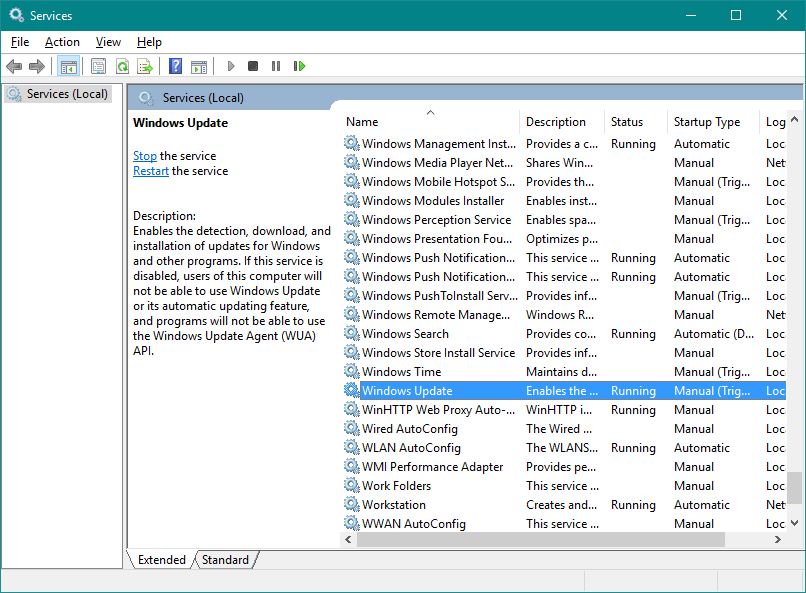This screenshot has width=806, height=593.
Task: Click the gear icon of Windows Search
Action: 352,333
